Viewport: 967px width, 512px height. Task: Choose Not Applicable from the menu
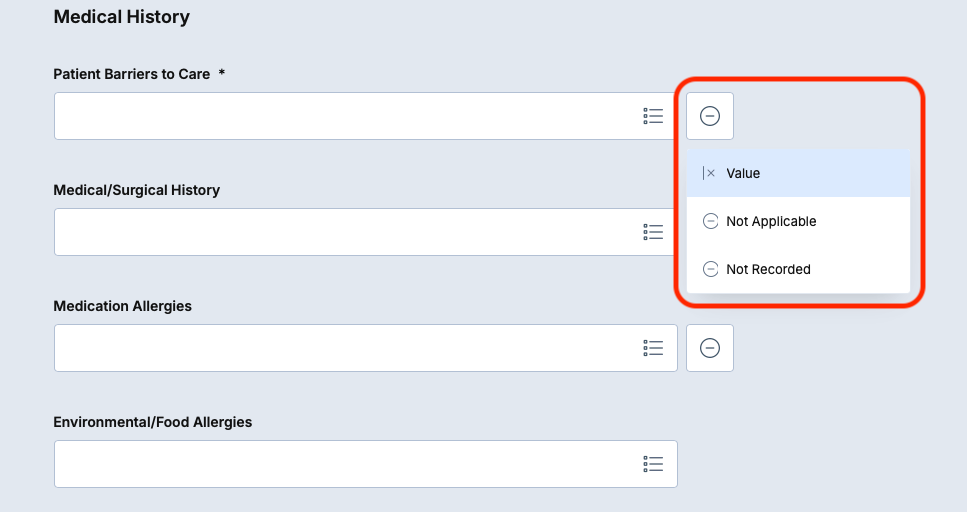pyautogui.click(x=771, y=221)
